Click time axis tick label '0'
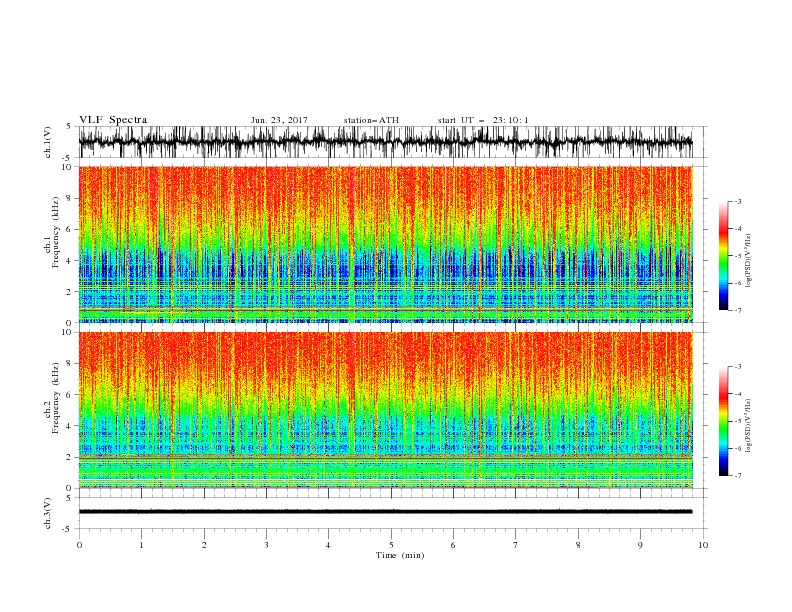This screenshot has height=612, width=792. (x=79, y=545)
